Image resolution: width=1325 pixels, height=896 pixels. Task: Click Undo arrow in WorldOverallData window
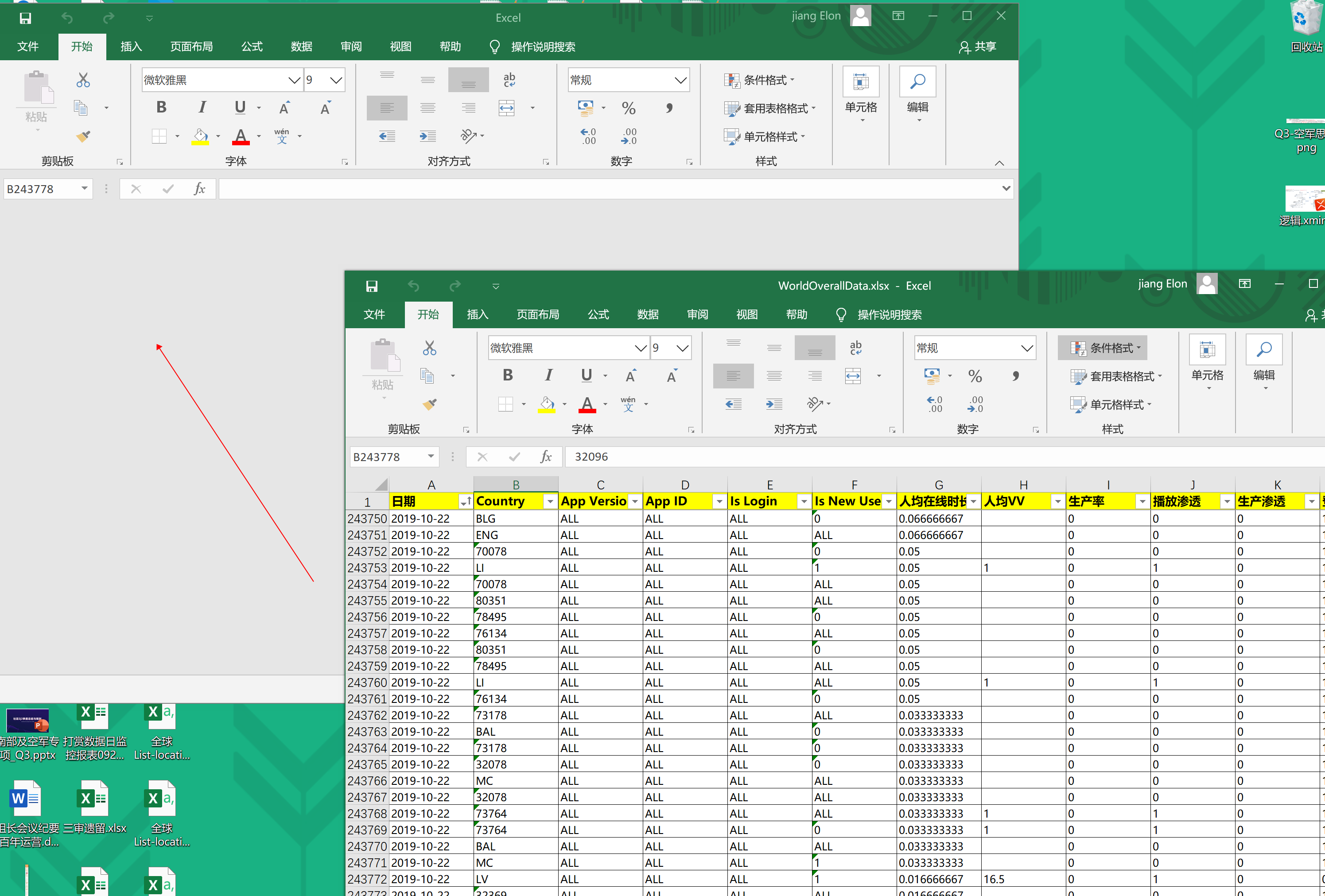click(x=413, y=286)
